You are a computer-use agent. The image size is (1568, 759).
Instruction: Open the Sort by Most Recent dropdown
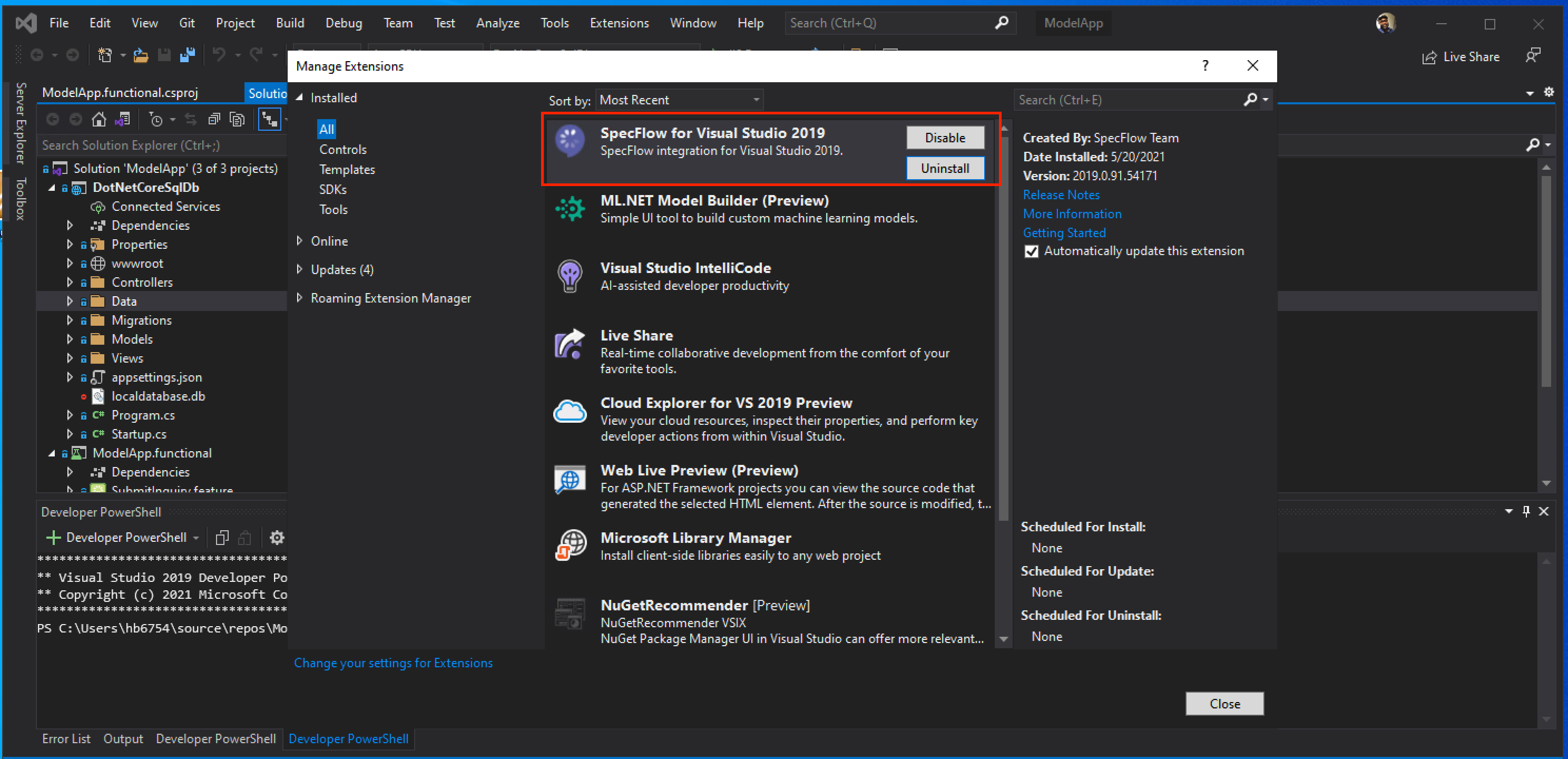click(x=679, y=100)
